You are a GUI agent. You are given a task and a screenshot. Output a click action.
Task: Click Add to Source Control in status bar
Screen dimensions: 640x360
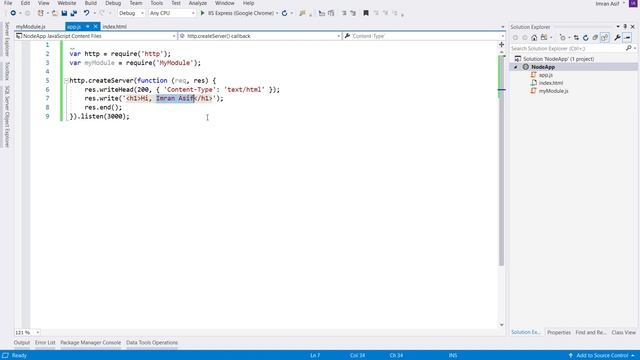click(x=602, y=356)
